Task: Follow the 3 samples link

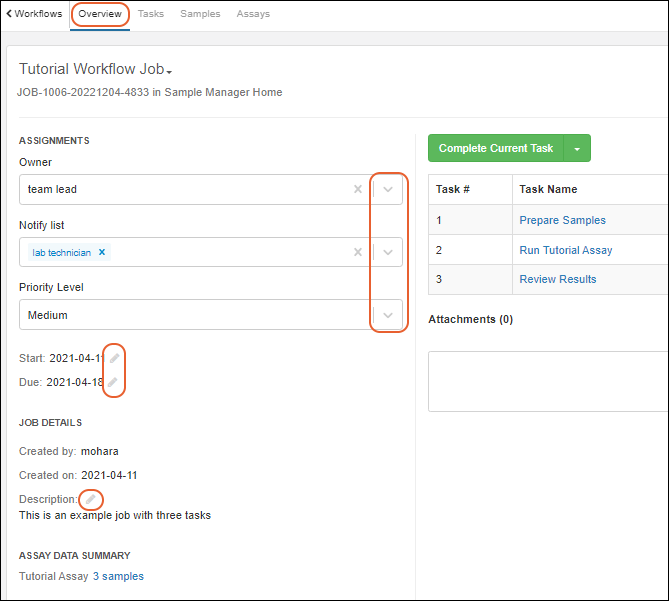Action: [x=118, y=576]
